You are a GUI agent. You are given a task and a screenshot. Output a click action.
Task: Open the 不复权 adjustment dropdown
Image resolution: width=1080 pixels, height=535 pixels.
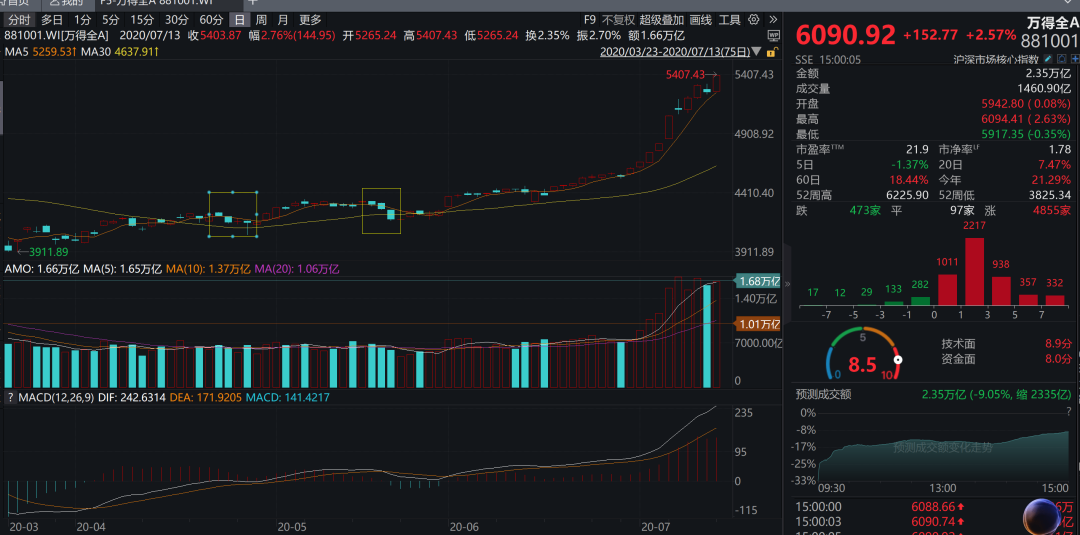point(618,19)
